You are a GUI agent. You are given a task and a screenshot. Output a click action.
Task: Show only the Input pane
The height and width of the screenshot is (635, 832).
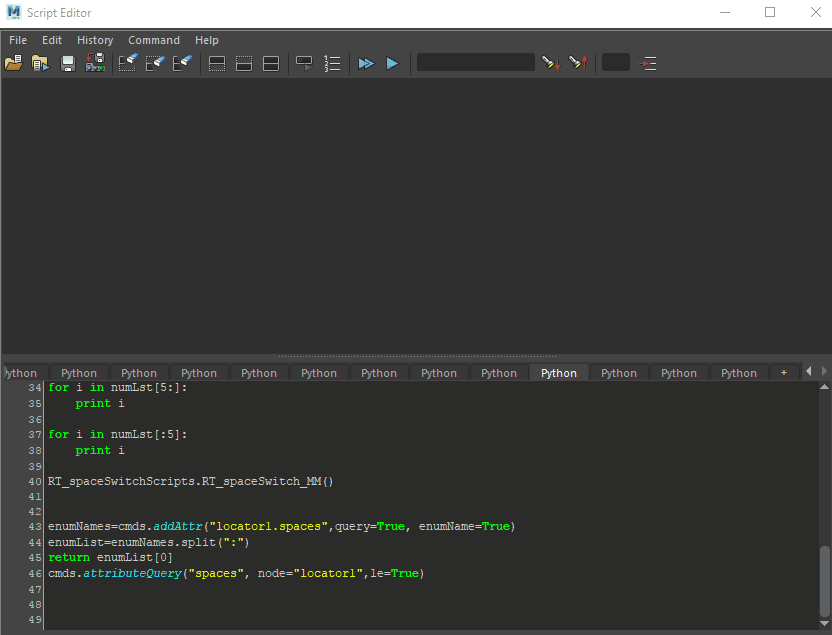tap(244, 64)
